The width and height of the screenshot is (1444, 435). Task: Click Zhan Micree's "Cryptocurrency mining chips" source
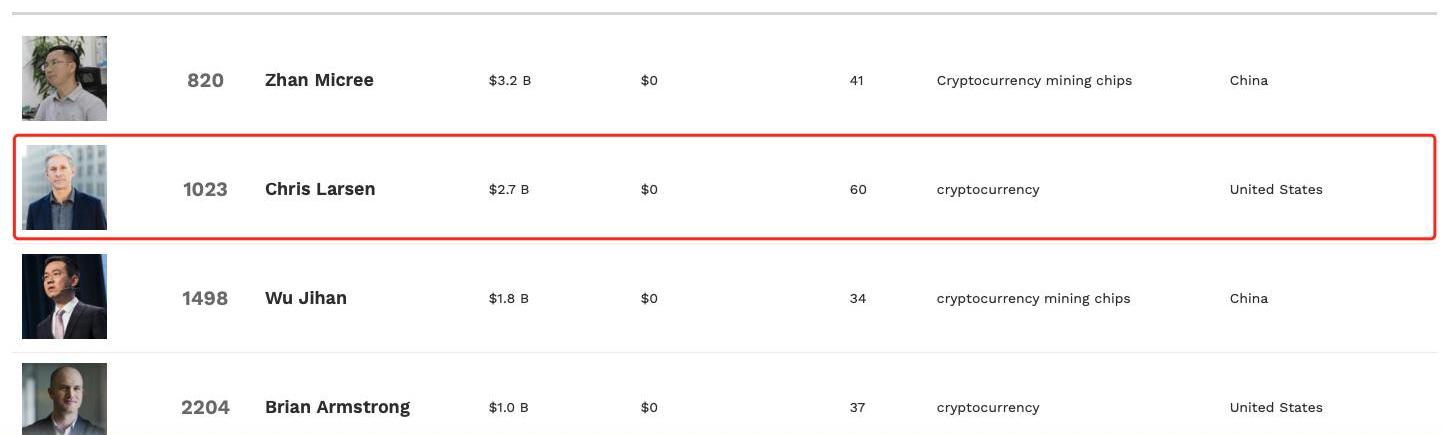[x=1034, y=80]
